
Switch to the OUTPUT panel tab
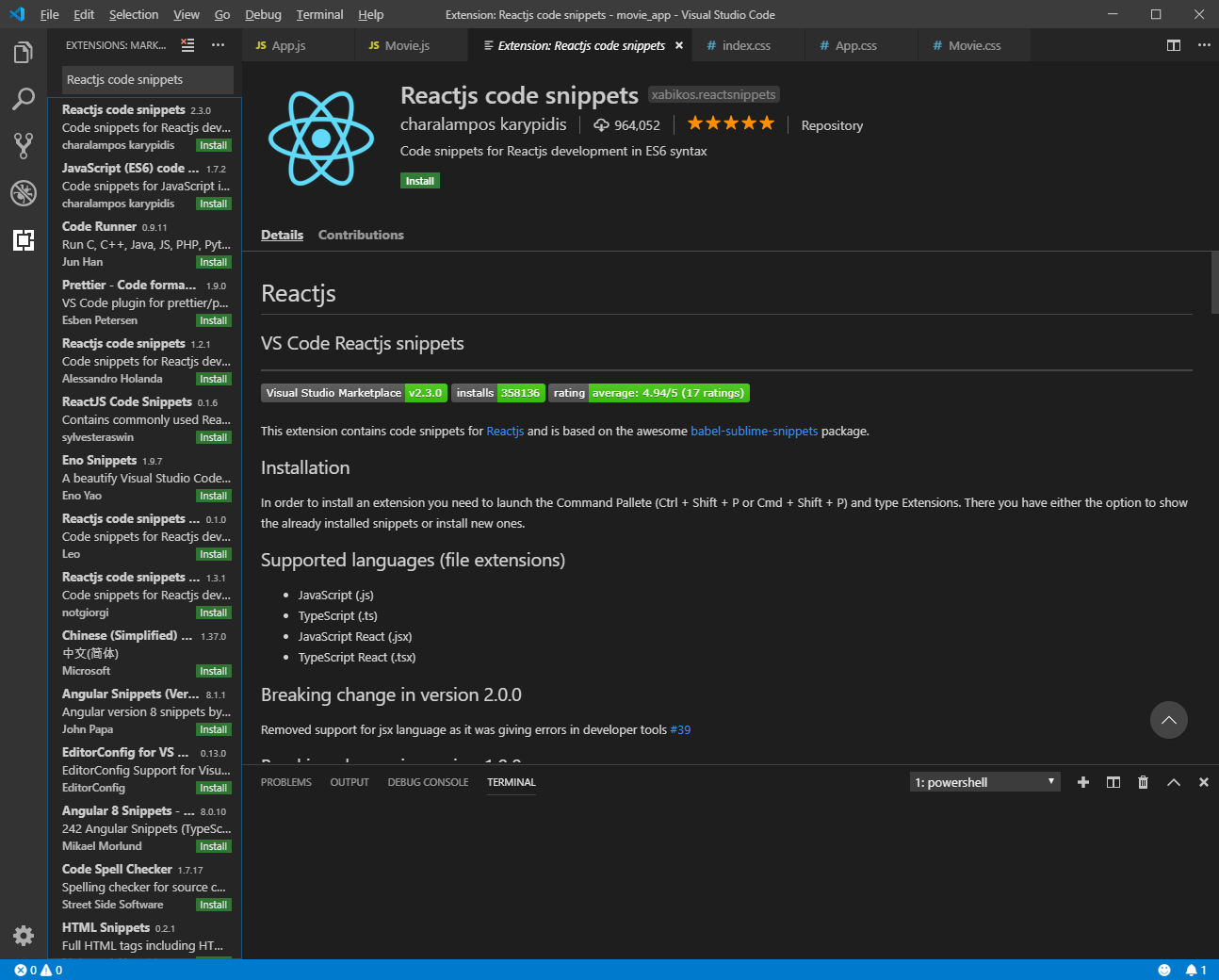[349, 782]
